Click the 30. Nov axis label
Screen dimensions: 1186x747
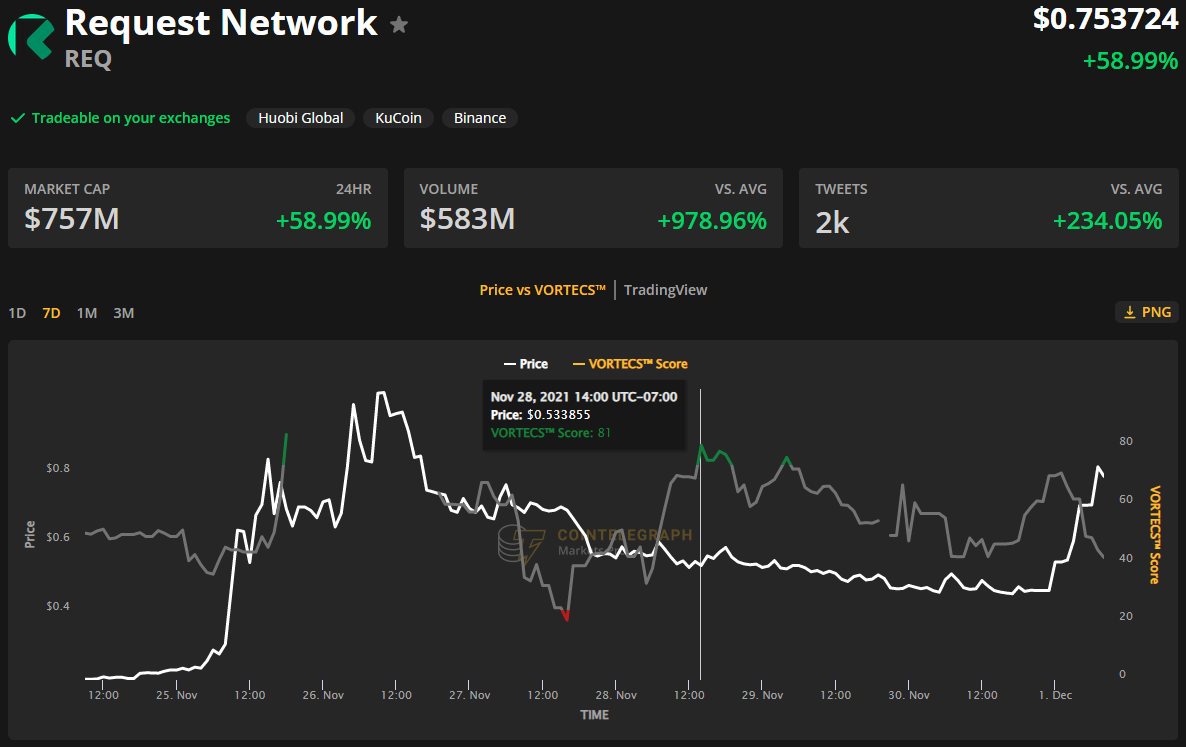click(908, 695)
